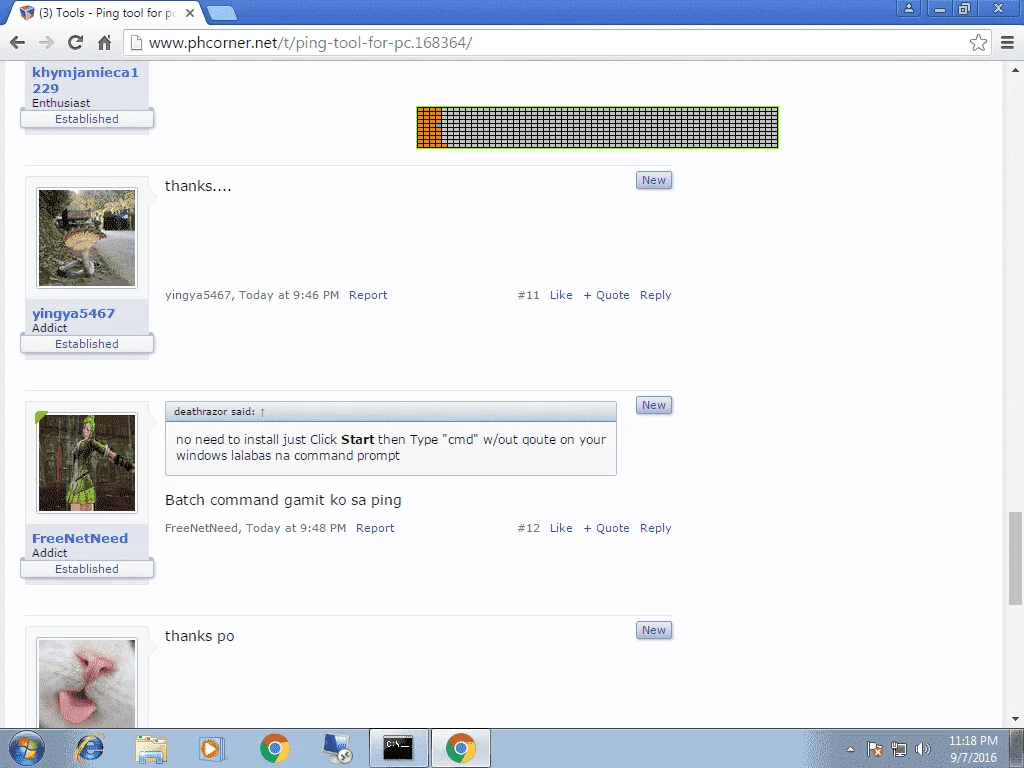
Task: Reply to post #12
Action: tap(656, 528)
